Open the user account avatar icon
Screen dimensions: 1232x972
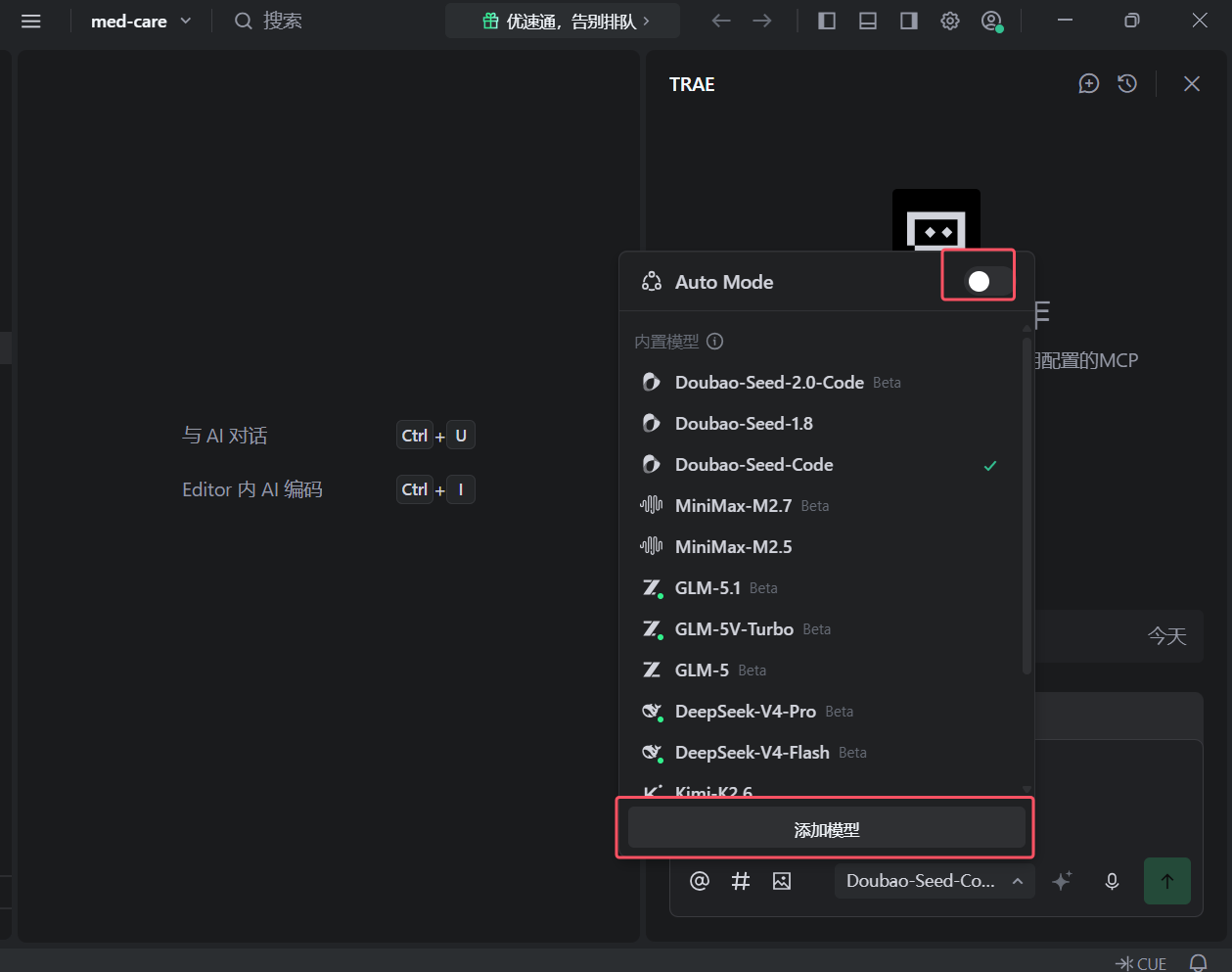coord(991,21)
